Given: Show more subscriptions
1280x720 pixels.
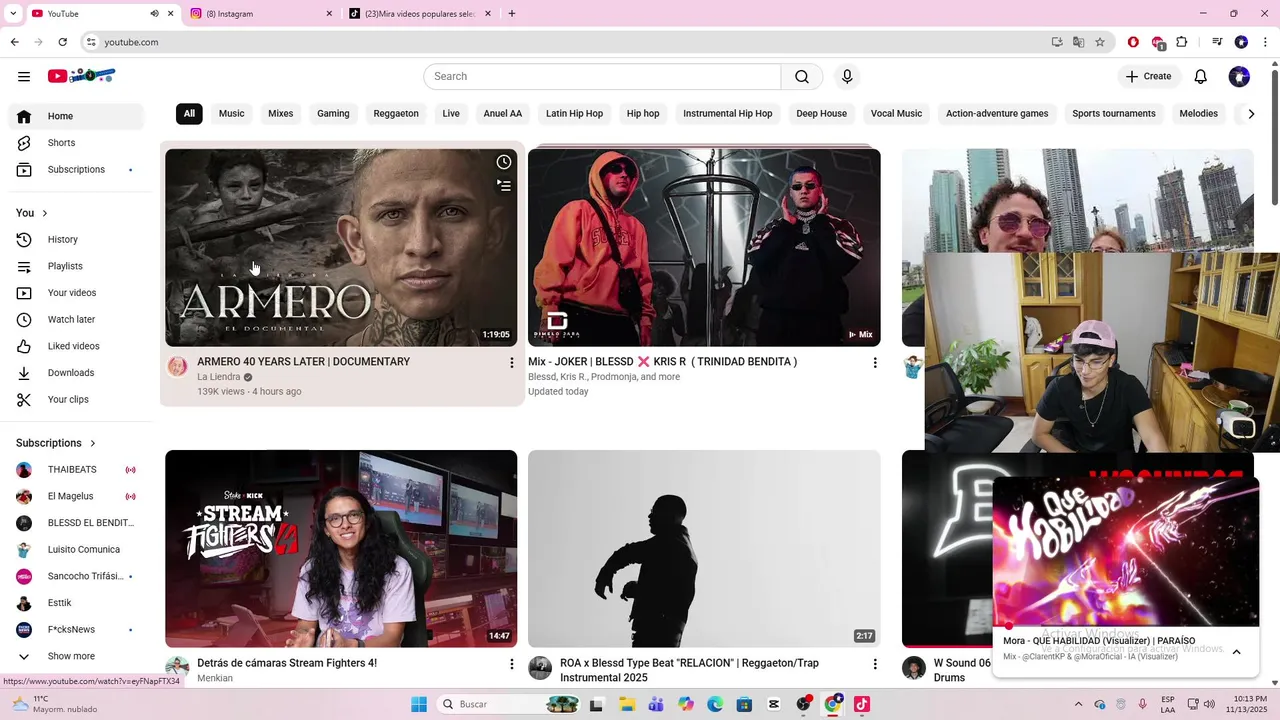Looking at the screenshot, I should pos(76,657).
